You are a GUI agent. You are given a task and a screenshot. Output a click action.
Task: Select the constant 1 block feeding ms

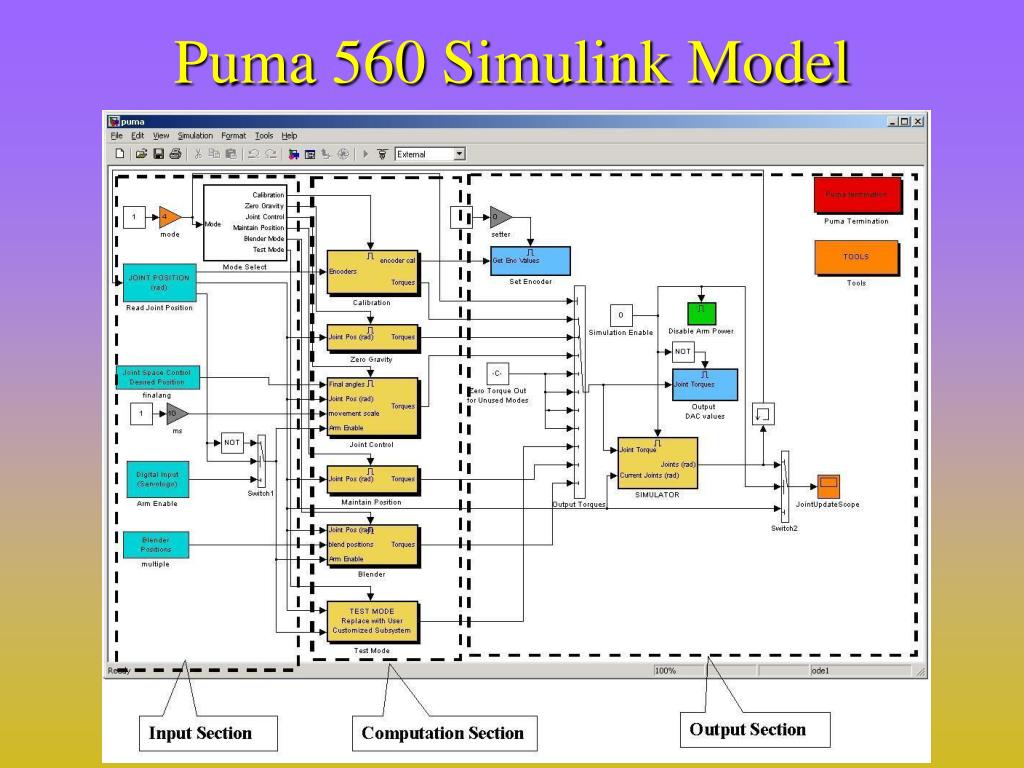point(141,413)
